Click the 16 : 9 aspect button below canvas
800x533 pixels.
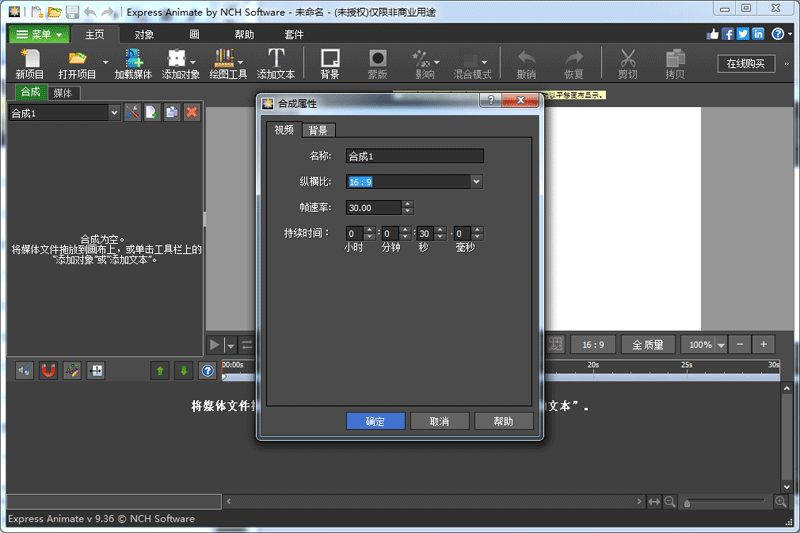click(x=593, y=345)
